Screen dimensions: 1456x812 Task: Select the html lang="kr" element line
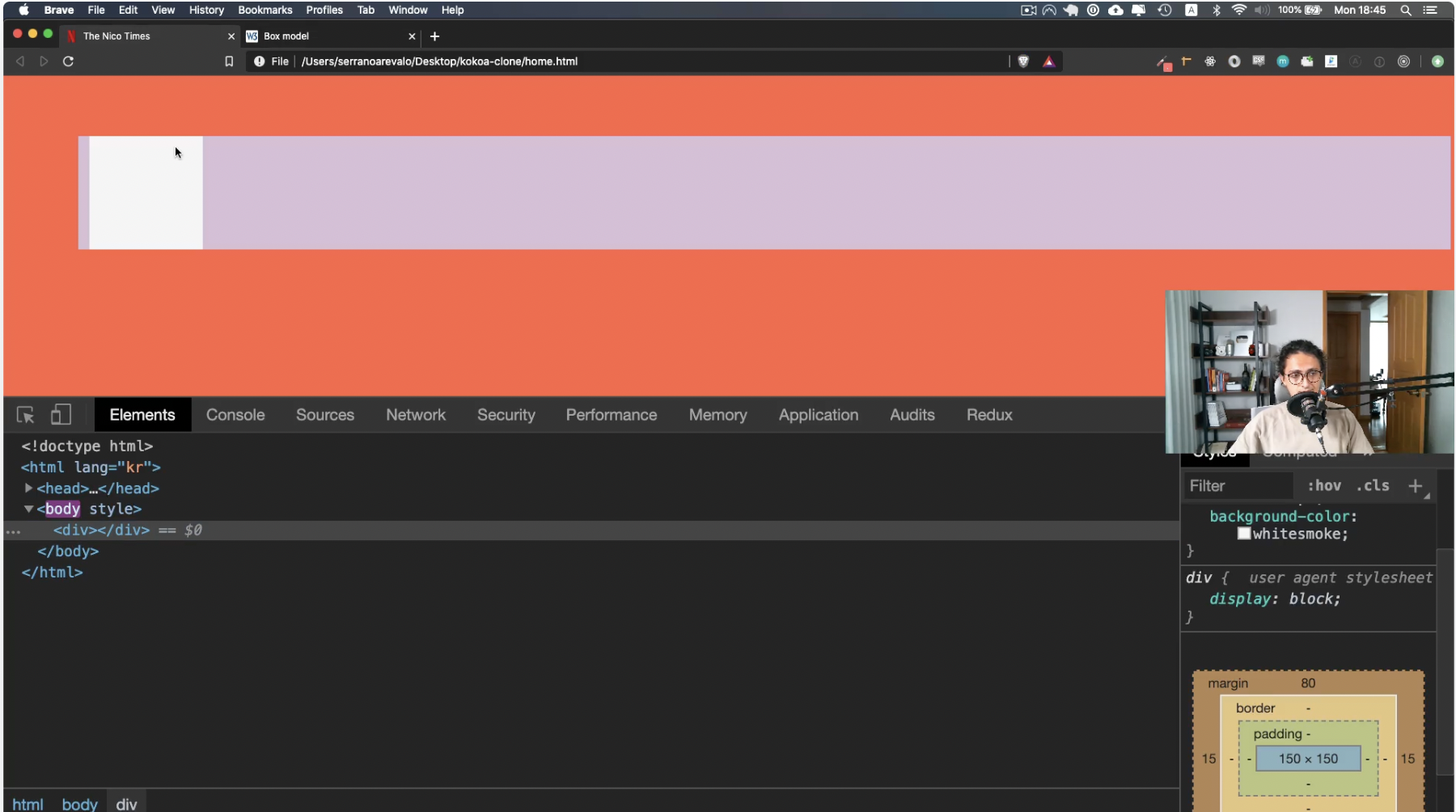[x=91, y=467]
